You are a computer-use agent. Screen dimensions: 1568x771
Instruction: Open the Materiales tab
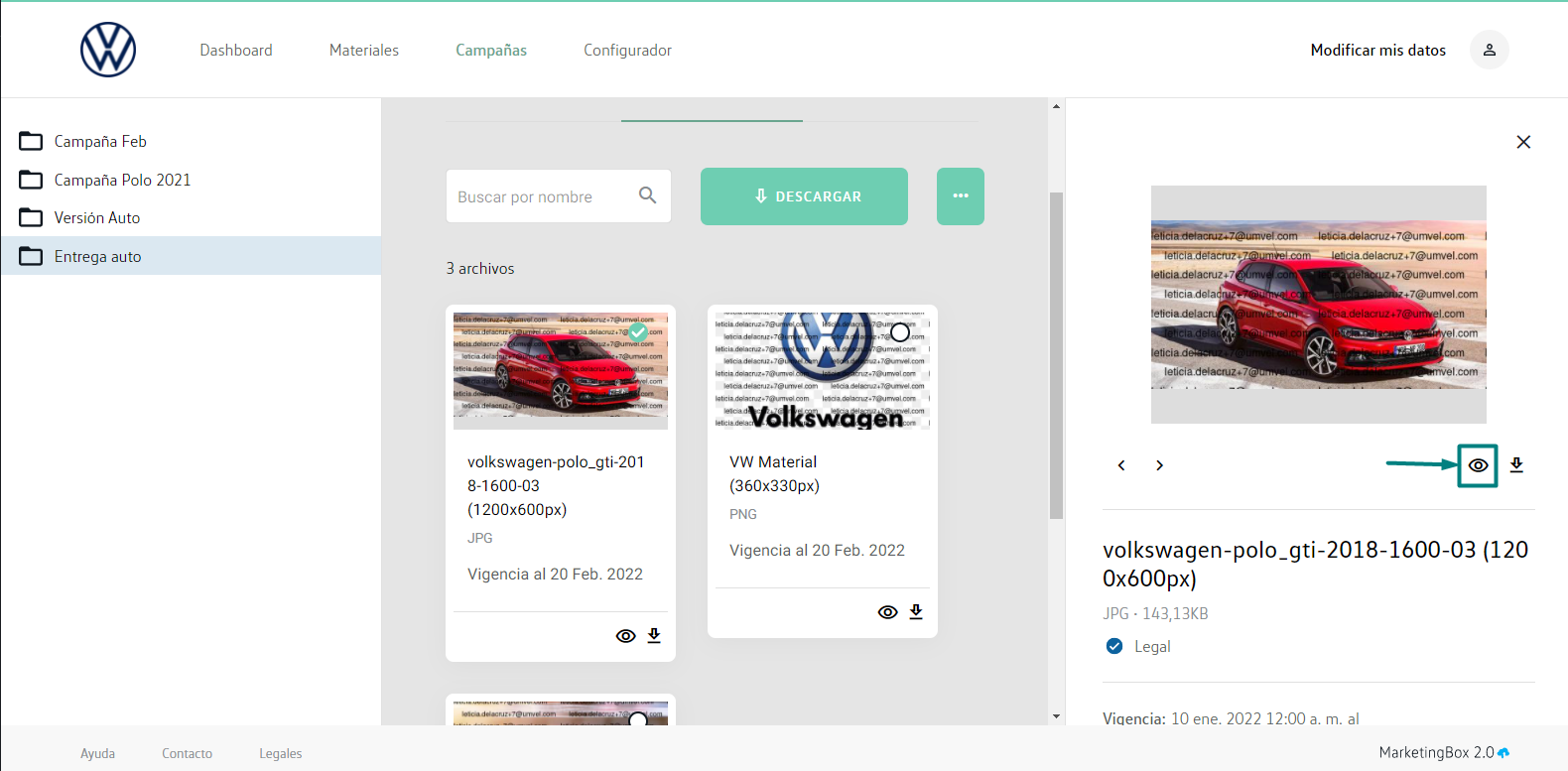(x=364, y=50)
